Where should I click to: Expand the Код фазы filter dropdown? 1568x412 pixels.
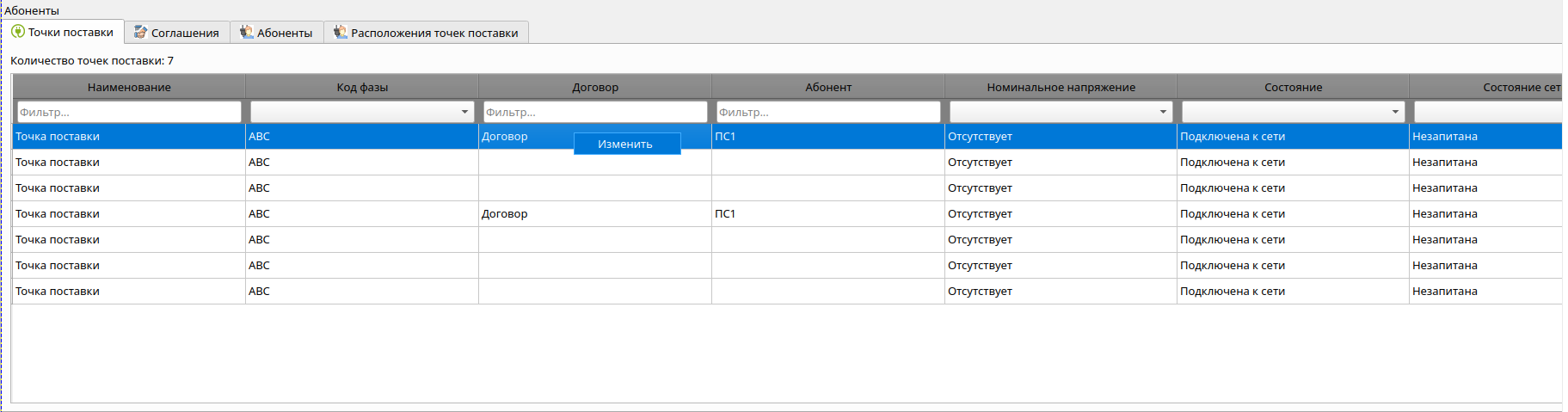(464, 112)
